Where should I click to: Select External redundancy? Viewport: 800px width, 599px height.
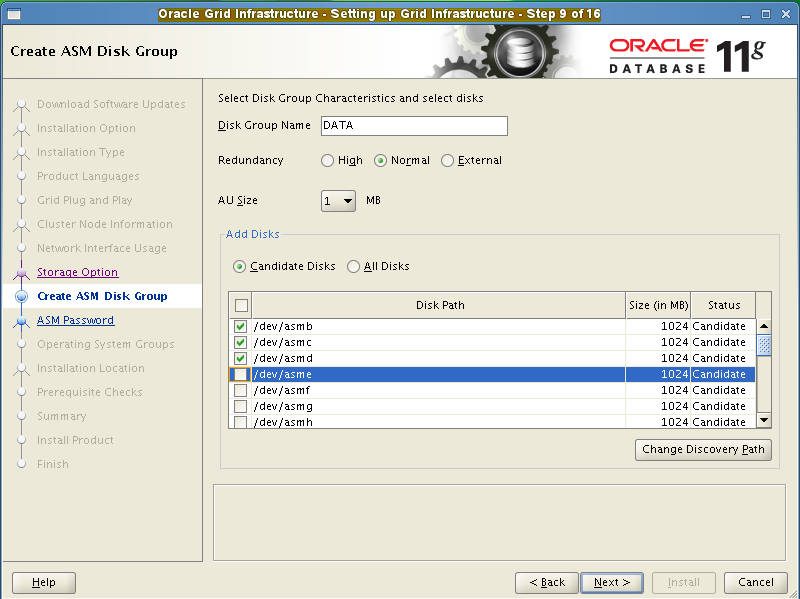pyautogui.click(x=447, y=160)
